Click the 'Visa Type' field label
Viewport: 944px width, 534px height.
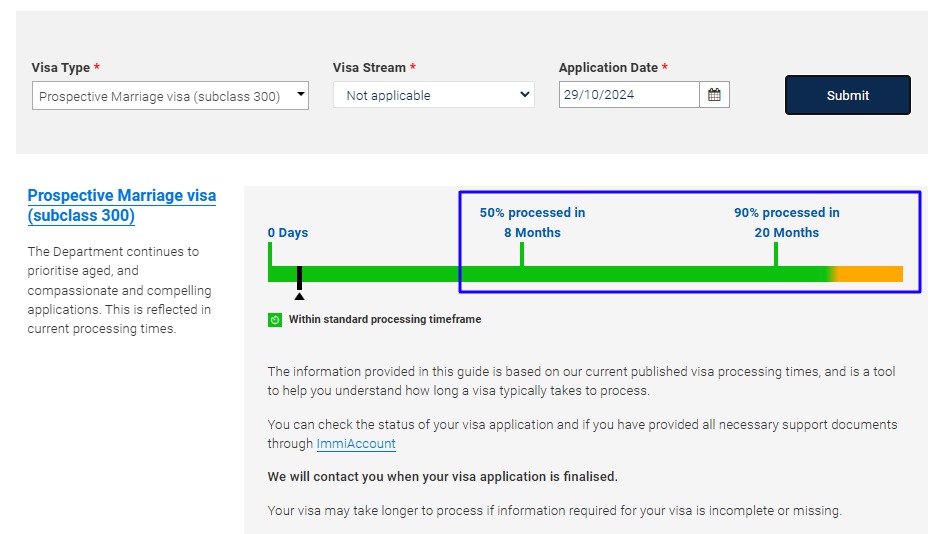point(61,67)
